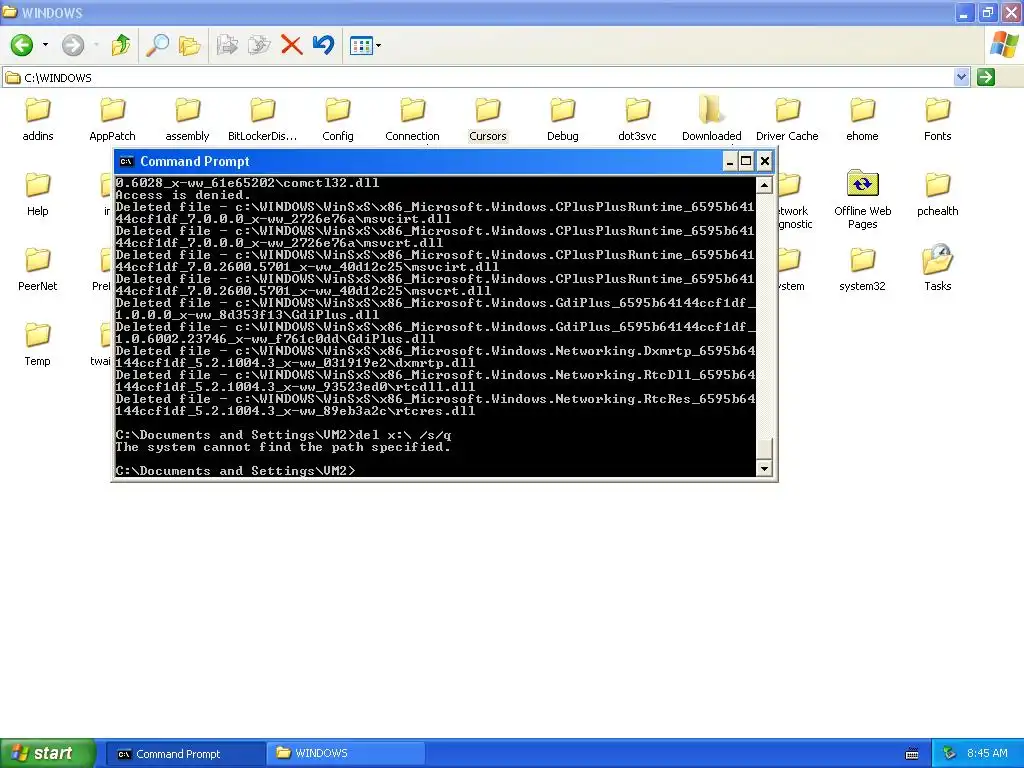Select the ehome folder
Screen dimensions: 1024x768
click(862, 120)
